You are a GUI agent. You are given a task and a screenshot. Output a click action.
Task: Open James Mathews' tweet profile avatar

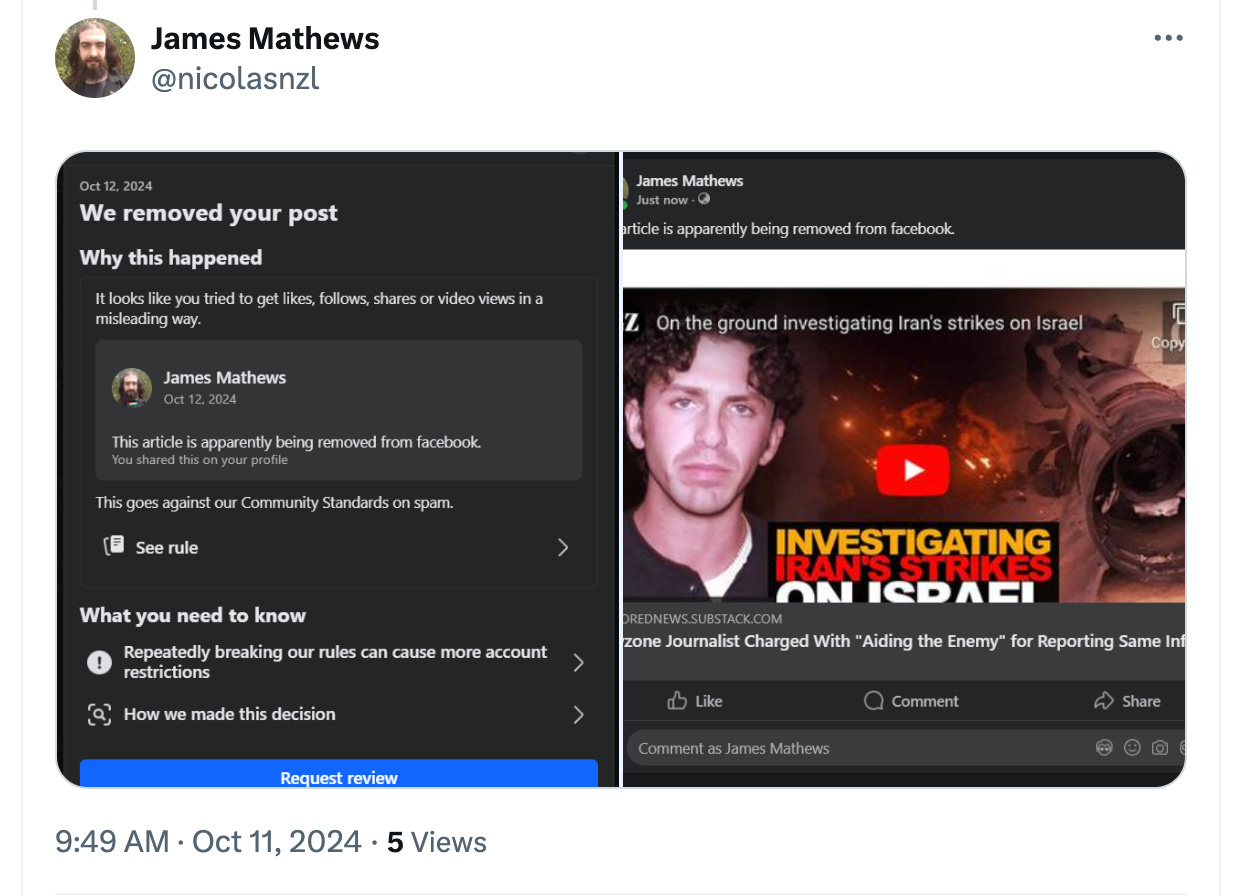point(95,57)
